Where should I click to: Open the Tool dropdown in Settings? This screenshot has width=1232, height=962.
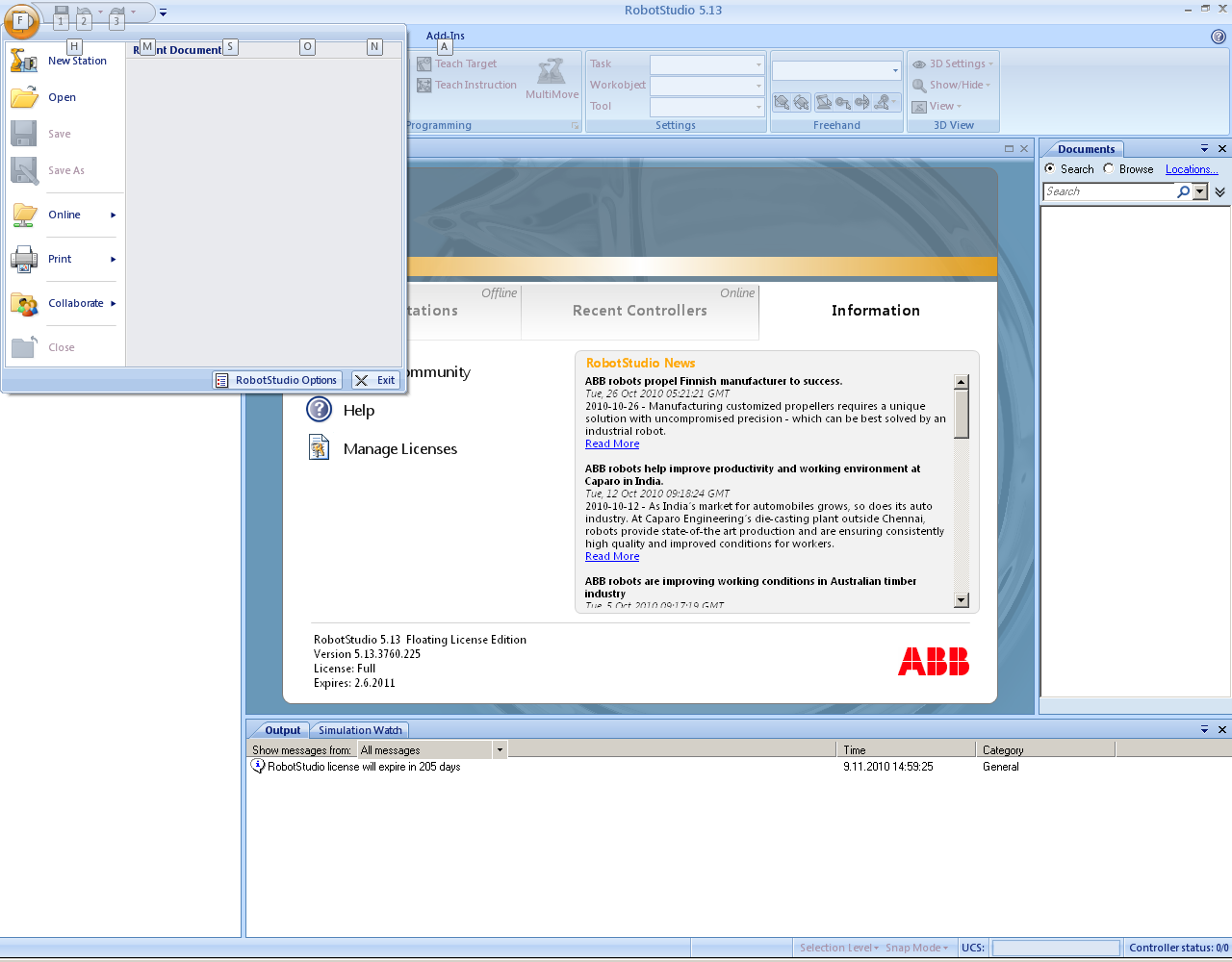[758, 107]
